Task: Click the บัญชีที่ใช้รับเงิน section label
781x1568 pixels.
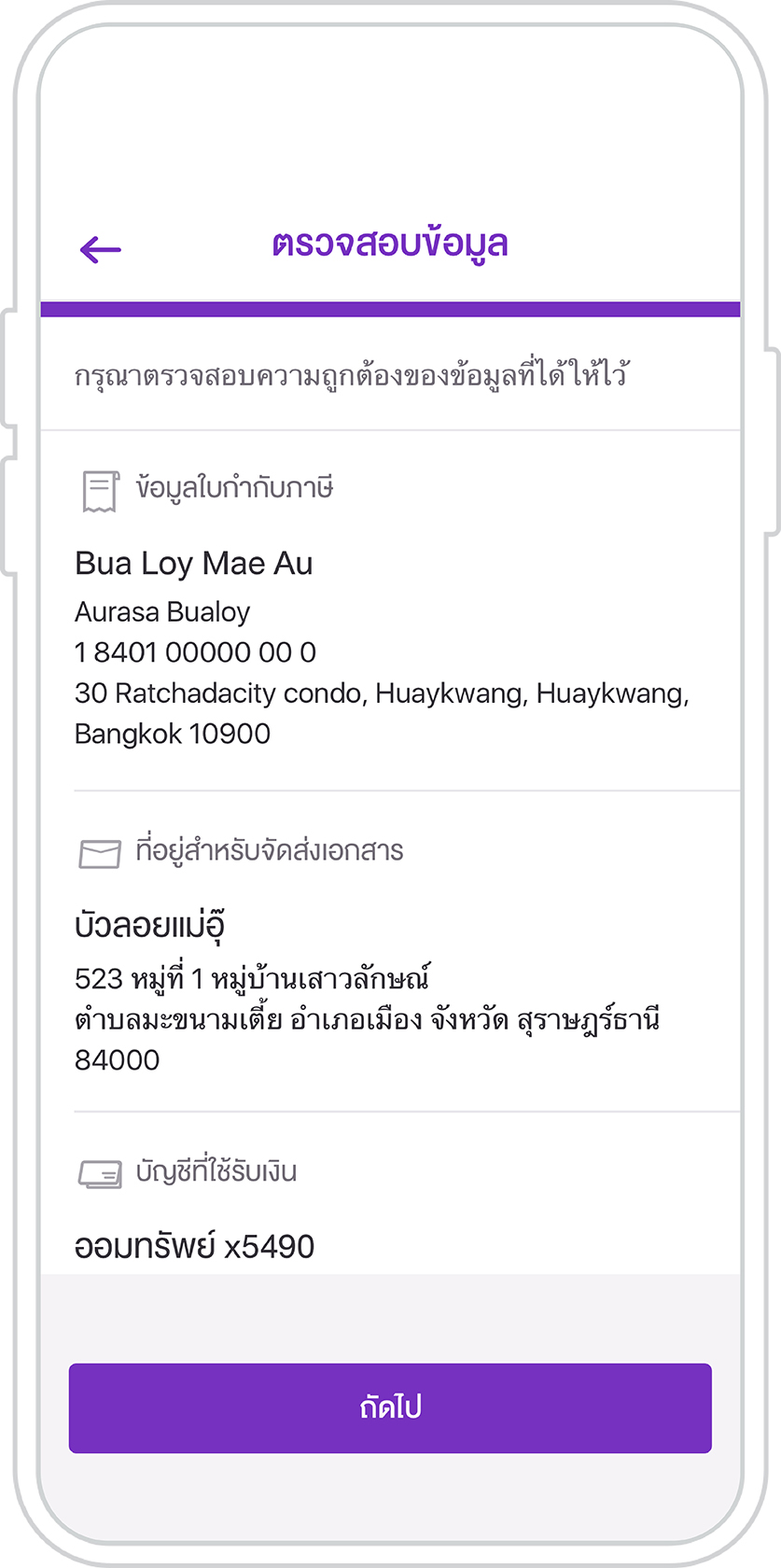Action: 216,1170
